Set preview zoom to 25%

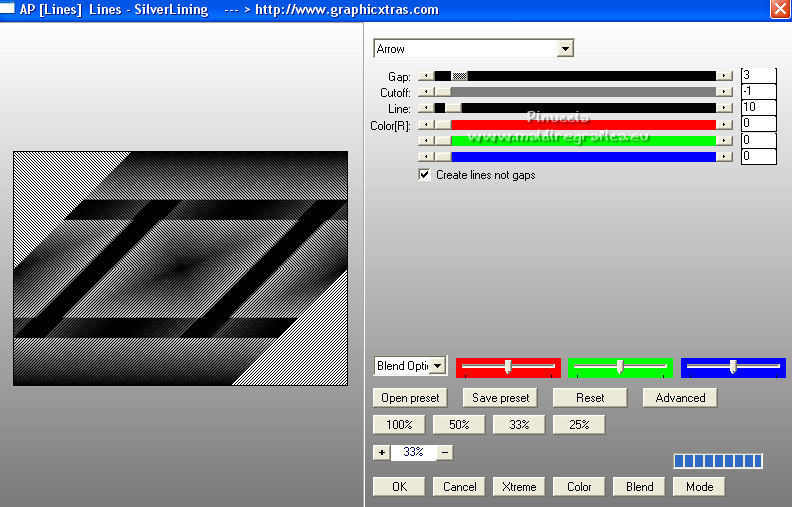tap(579, 425)
